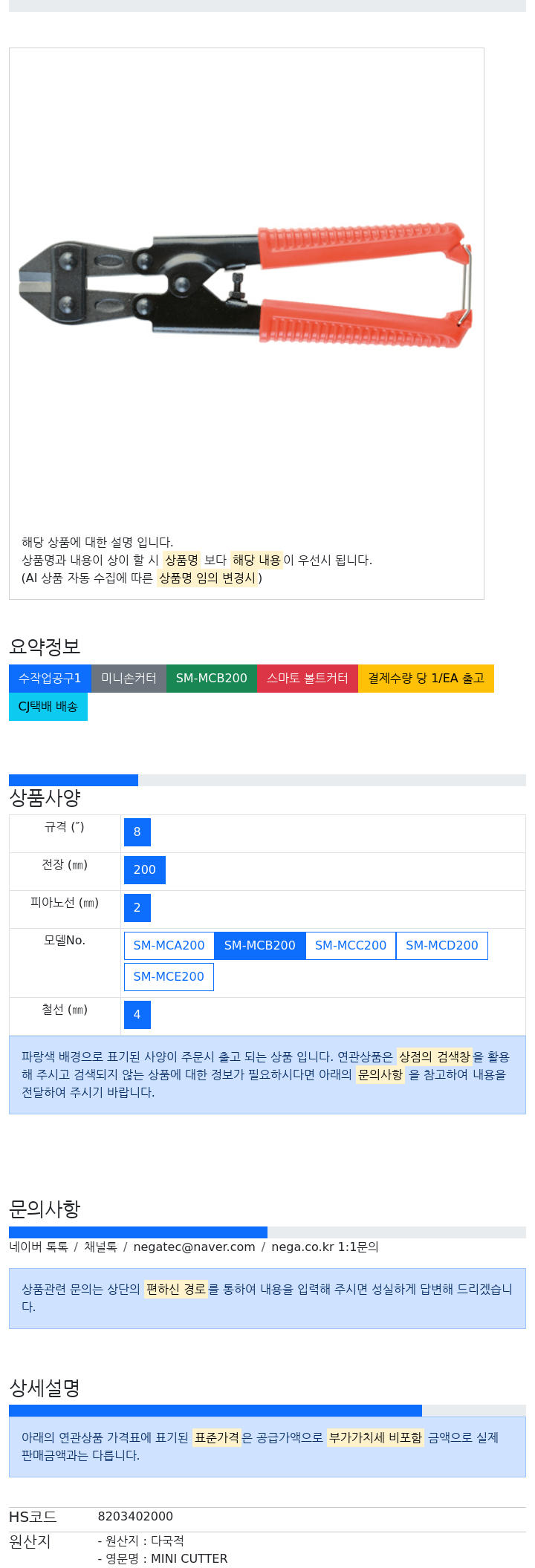Click the CJ택배 배송 badge
535x1568 pixels.
tap(48, 707)
